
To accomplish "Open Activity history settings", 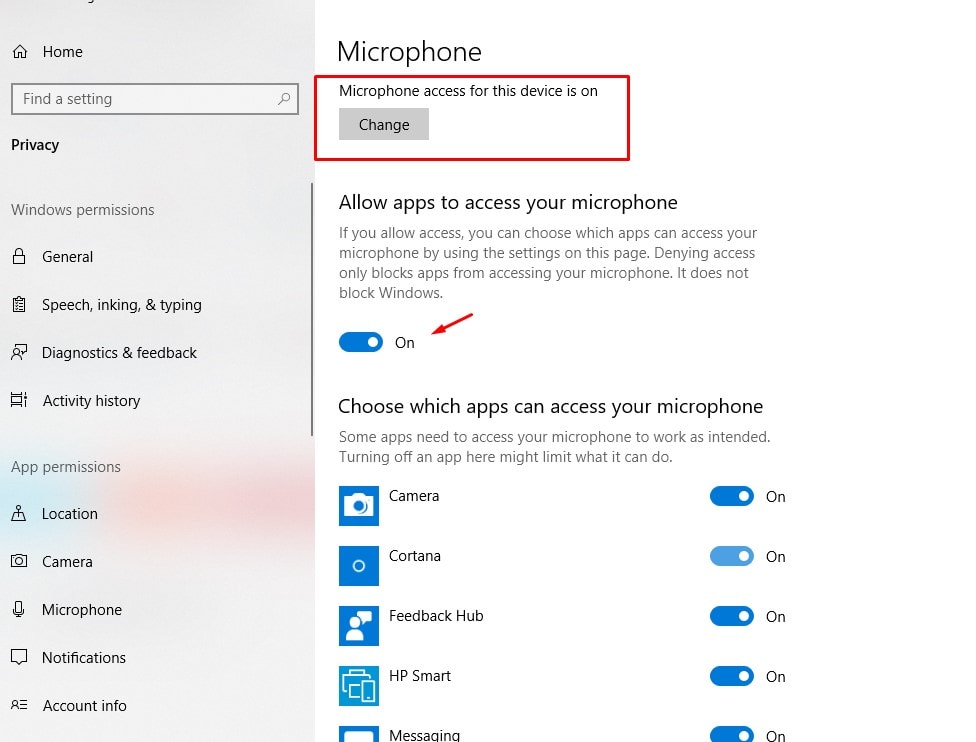I will point(91,401).
